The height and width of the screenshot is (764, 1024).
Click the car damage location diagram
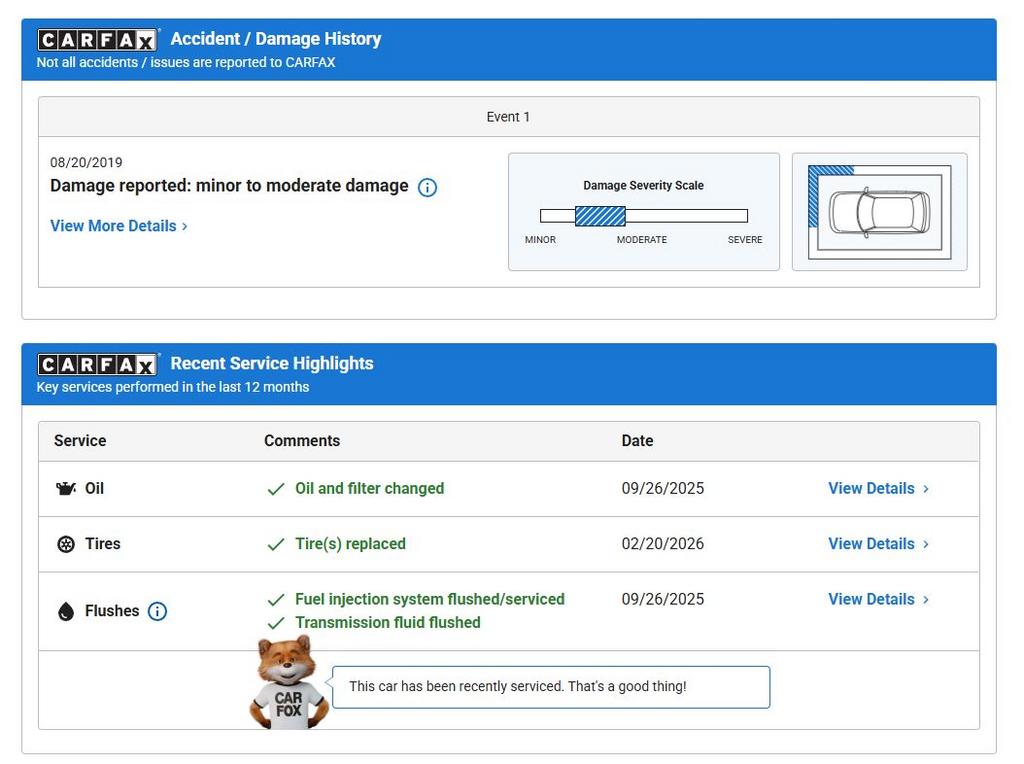tap(879, 212)
